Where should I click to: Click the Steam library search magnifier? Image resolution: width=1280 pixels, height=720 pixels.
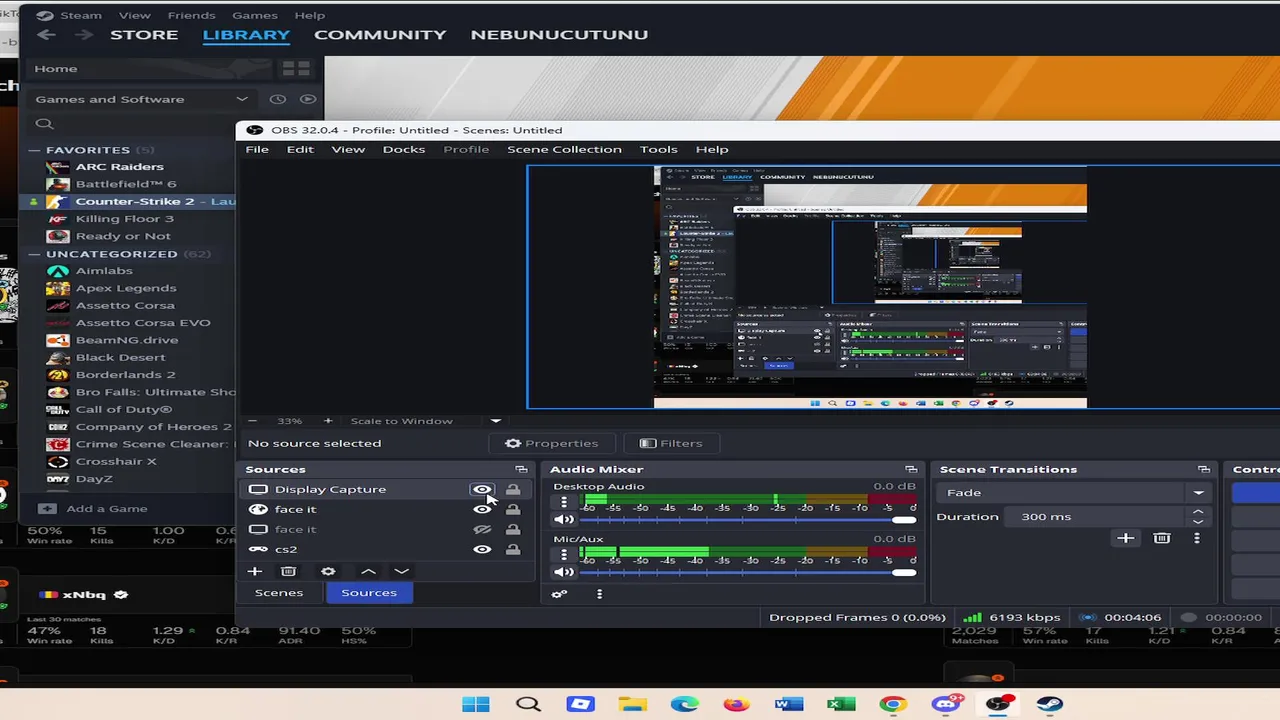pyautogui.click(x=44, y=124)
